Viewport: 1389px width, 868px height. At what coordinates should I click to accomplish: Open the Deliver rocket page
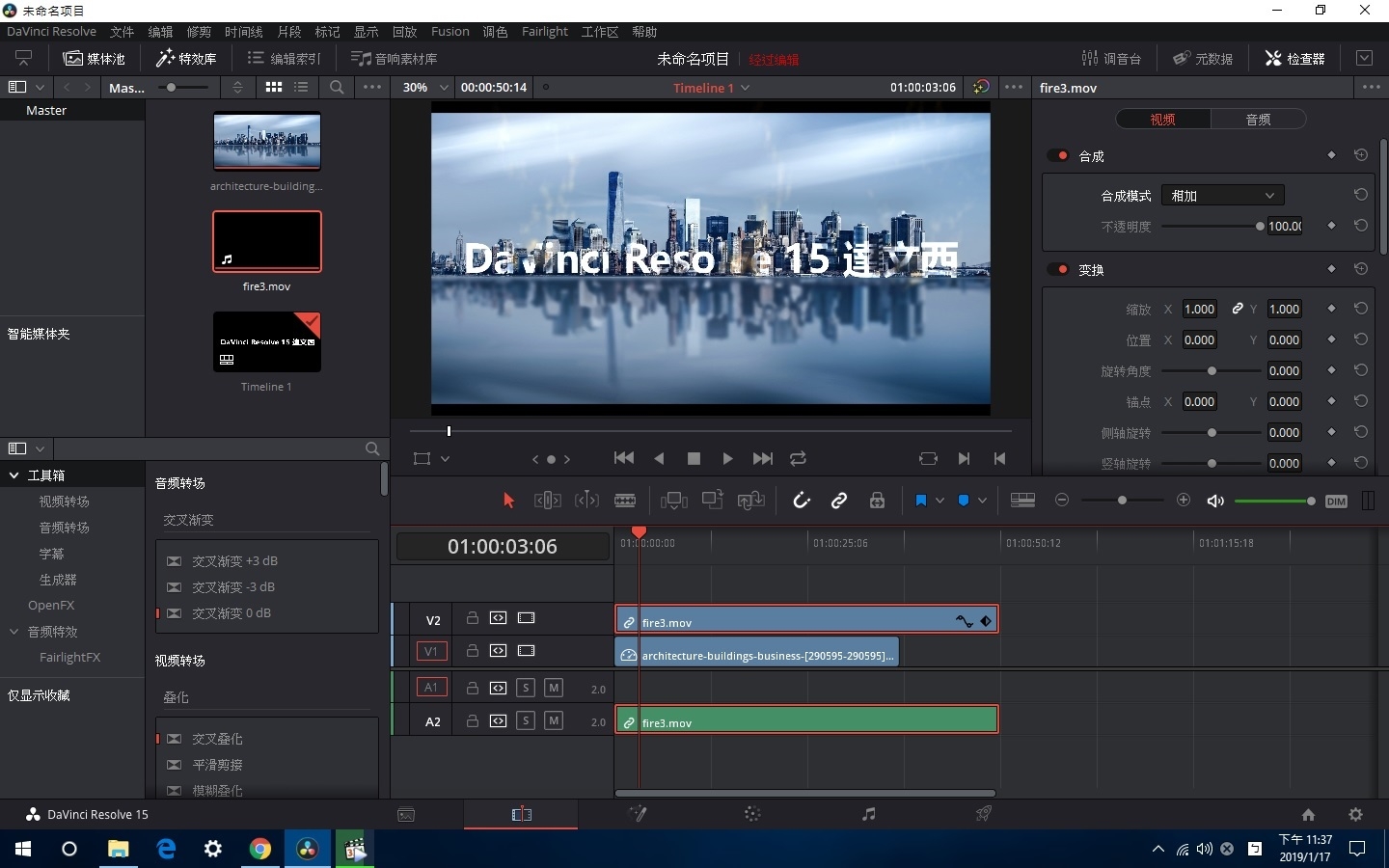tap(984, 814)
